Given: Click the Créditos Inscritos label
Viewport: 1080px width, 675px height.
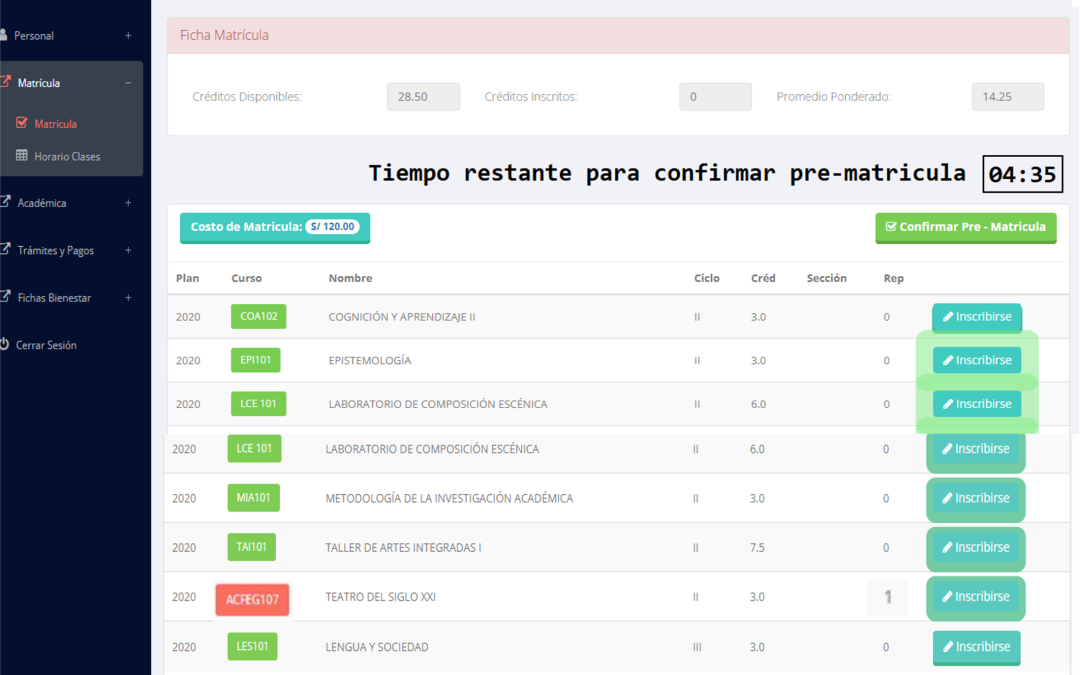Looking at the screenshot, I should (x=531, y=96).
